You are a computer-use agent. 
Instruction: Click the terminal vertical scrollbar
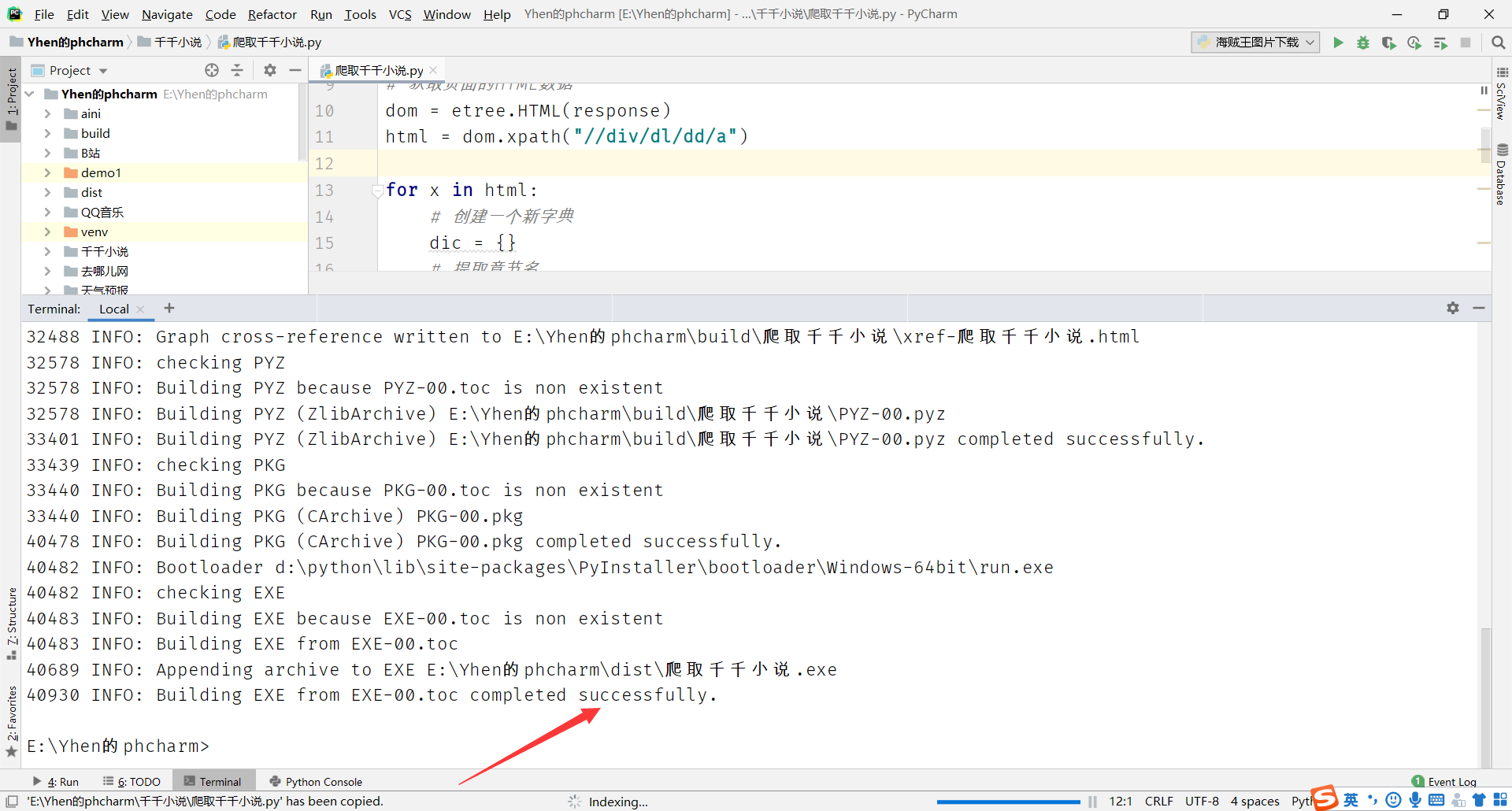tap(1485, 697)
